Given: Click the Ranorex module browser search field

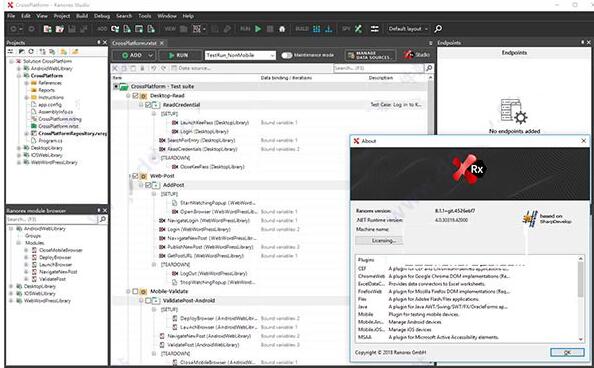Looking at the screenshot, I should 52,219.
